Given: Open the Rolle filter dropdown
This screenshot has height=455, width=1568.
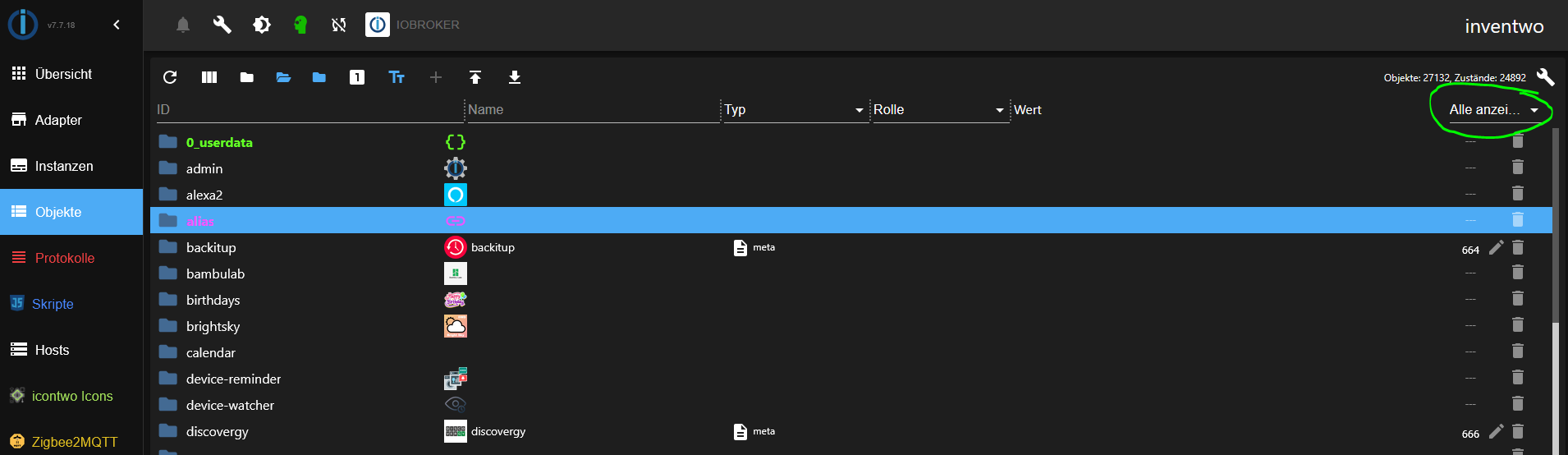Looking at the screenshot, I should click(x=938, y=110).
